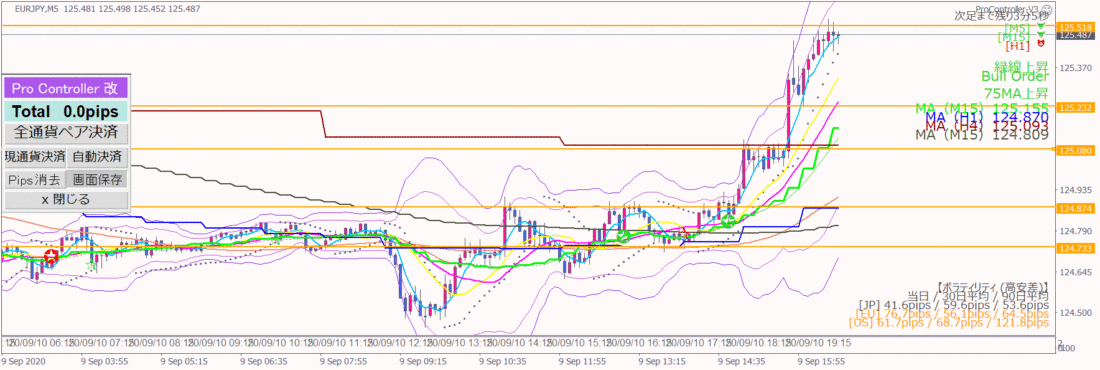
Task: Select the 124.874 orange price label
Action: [1075, 208]
